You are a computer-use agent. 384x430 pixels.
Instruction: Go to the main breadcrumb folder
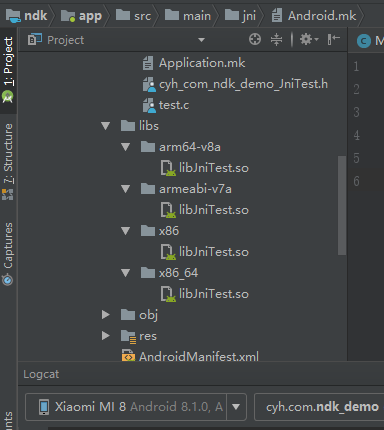coord(188,16)
